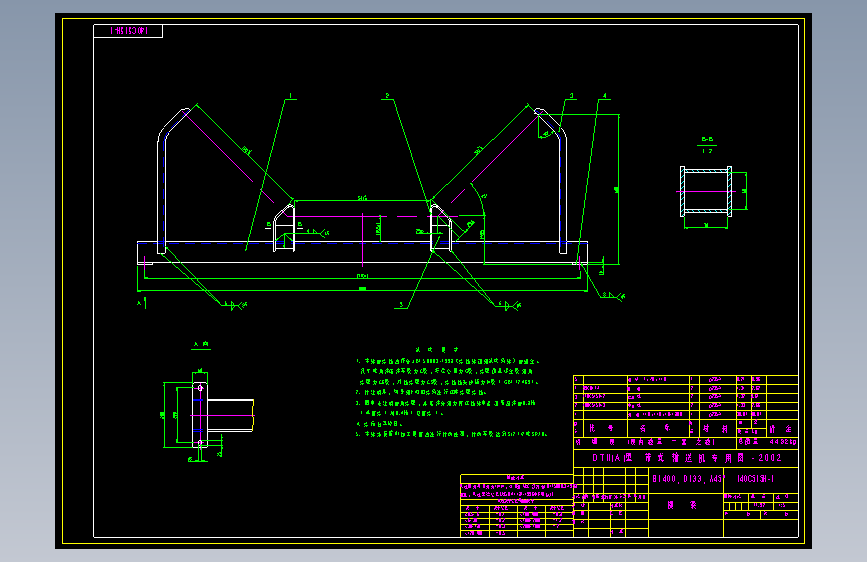This screenshot has height=562, width=867.
Task: Click part callout number 3
Action: (x=572, y=96)
